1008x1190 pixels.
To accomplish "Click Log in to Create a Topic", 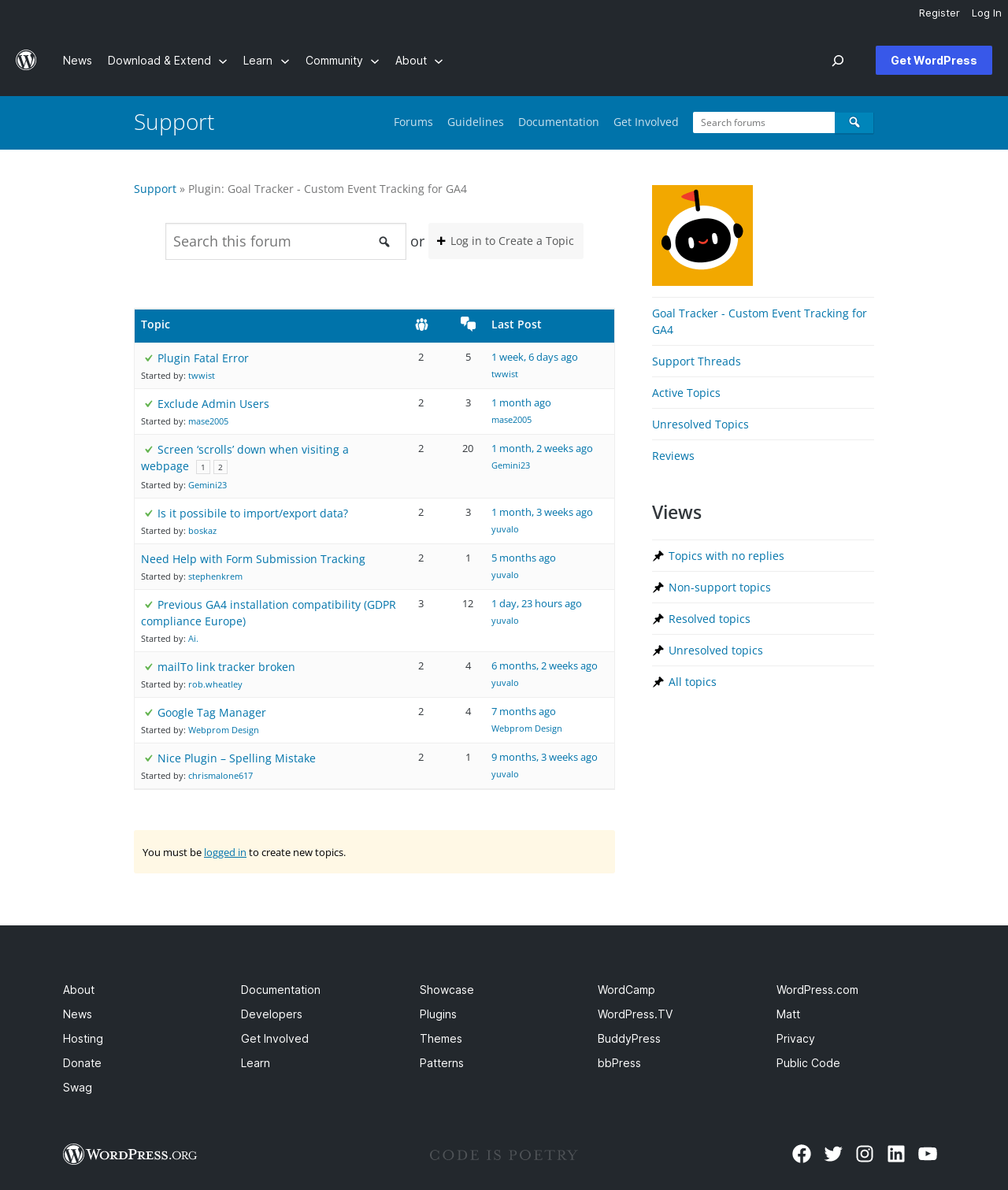I will pos(506,241).
